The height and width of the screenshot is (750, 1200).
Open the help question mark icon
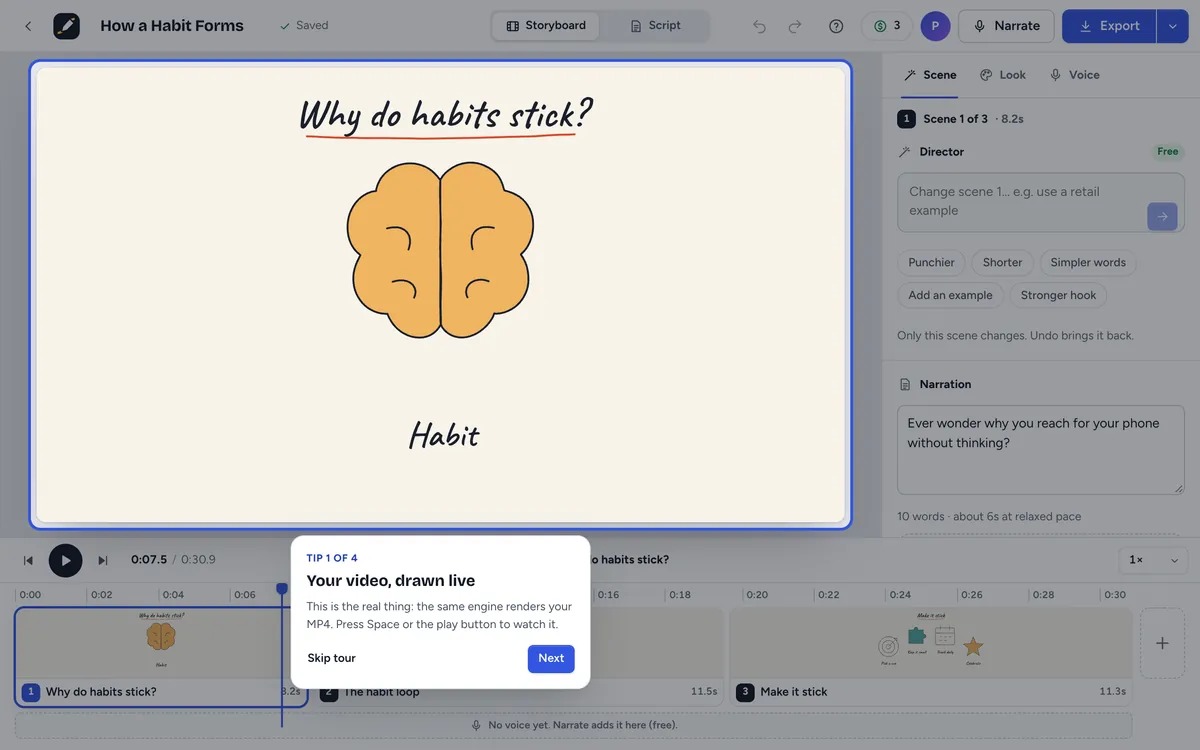coord(836,26)
